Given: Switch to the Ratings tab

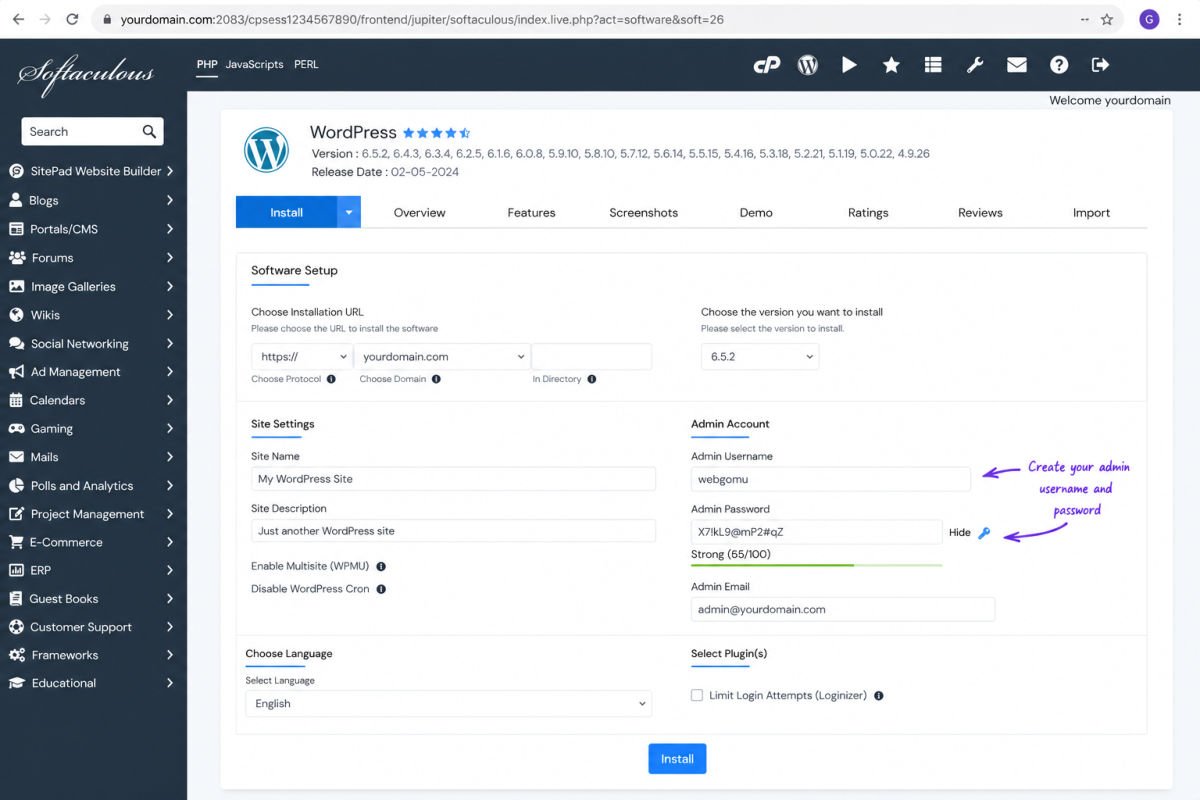Looking at the screenshot, I should click(868, 213).
